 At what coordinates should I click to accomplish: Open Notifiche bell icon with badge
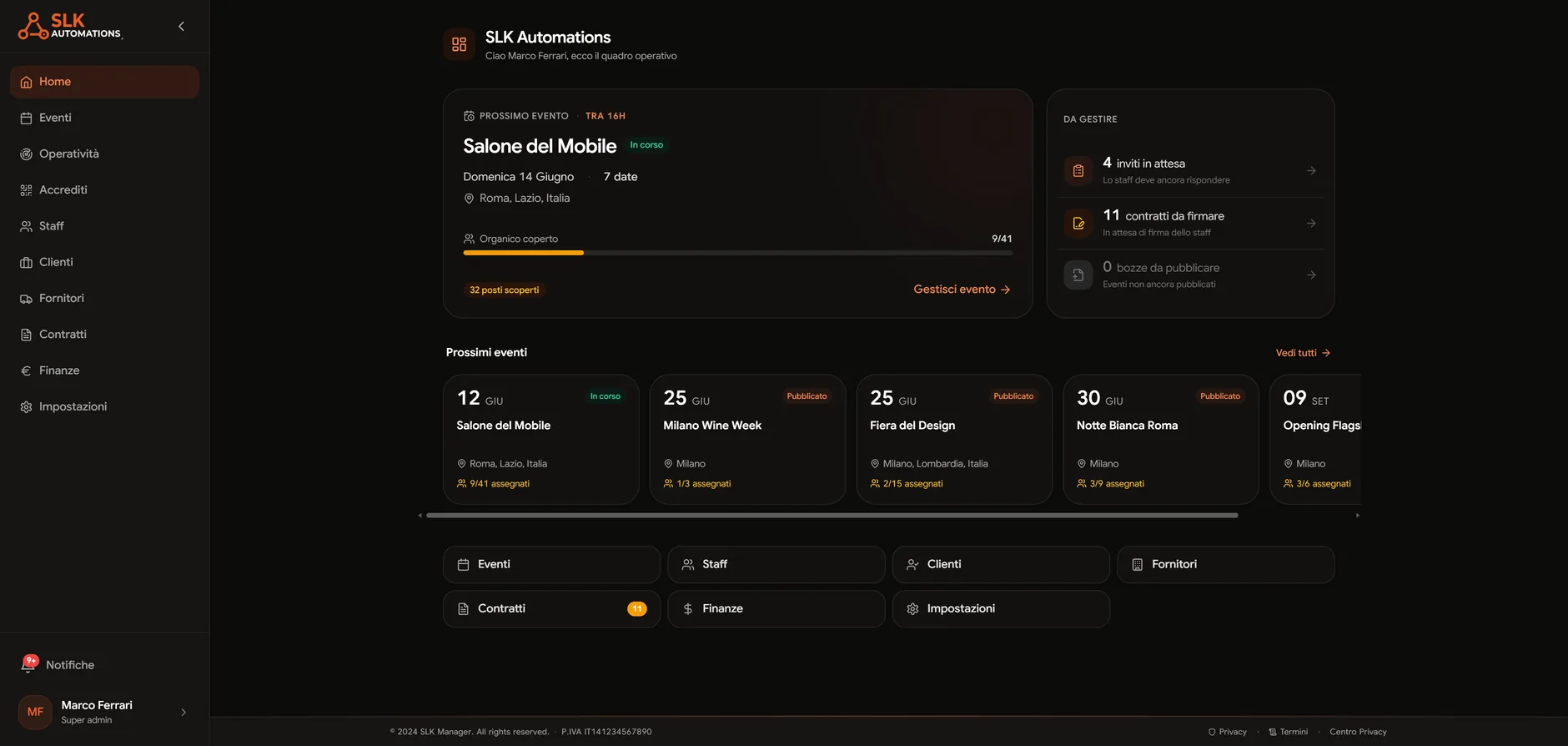(29, 664)
